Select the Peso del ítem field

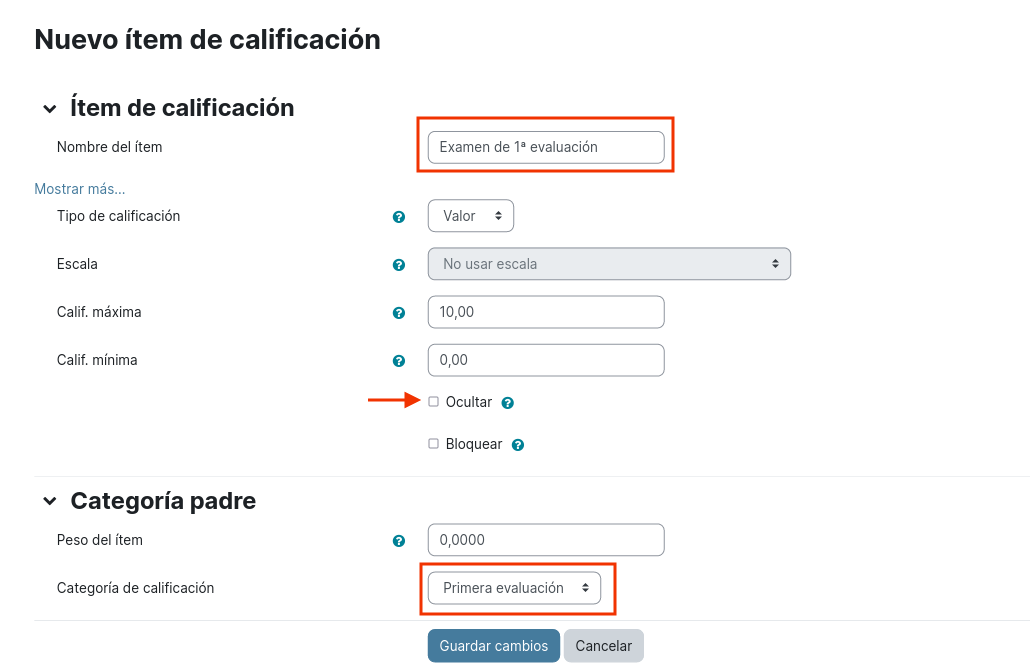pyautogui.click(x=546, y=540)
